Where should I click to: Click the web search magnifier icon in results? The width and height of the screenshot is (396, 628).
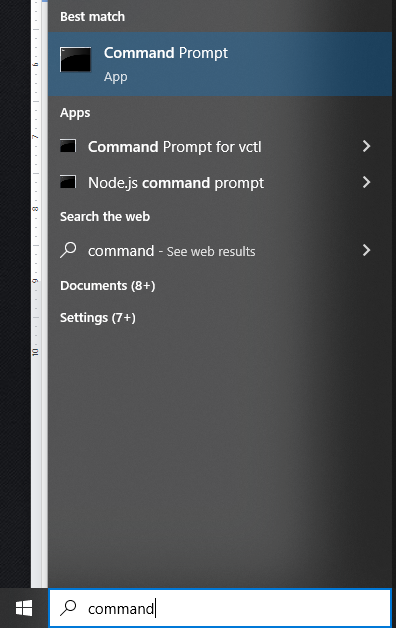pyautogui.click(x=68, y=250)
